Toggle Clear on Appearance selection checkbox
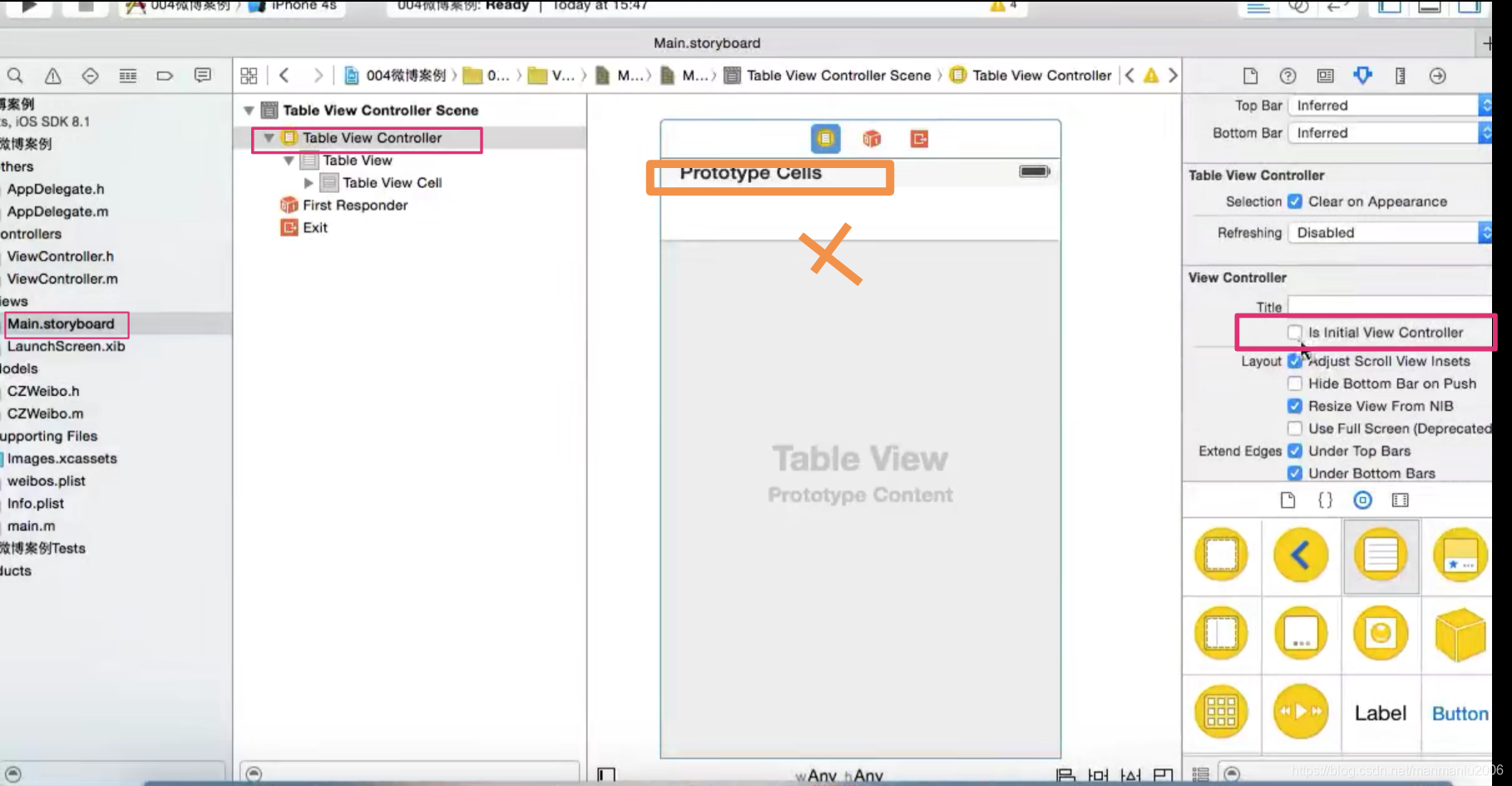Image resolution: width=1512 pixels, height=786 pixels. click(1295, 201)
